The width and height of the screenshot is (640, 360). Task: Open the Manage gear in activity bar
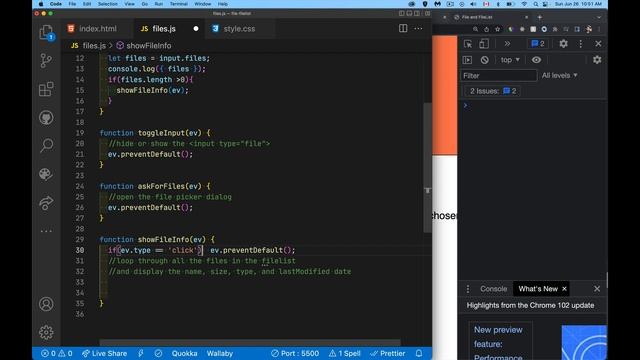click(46, 332)
